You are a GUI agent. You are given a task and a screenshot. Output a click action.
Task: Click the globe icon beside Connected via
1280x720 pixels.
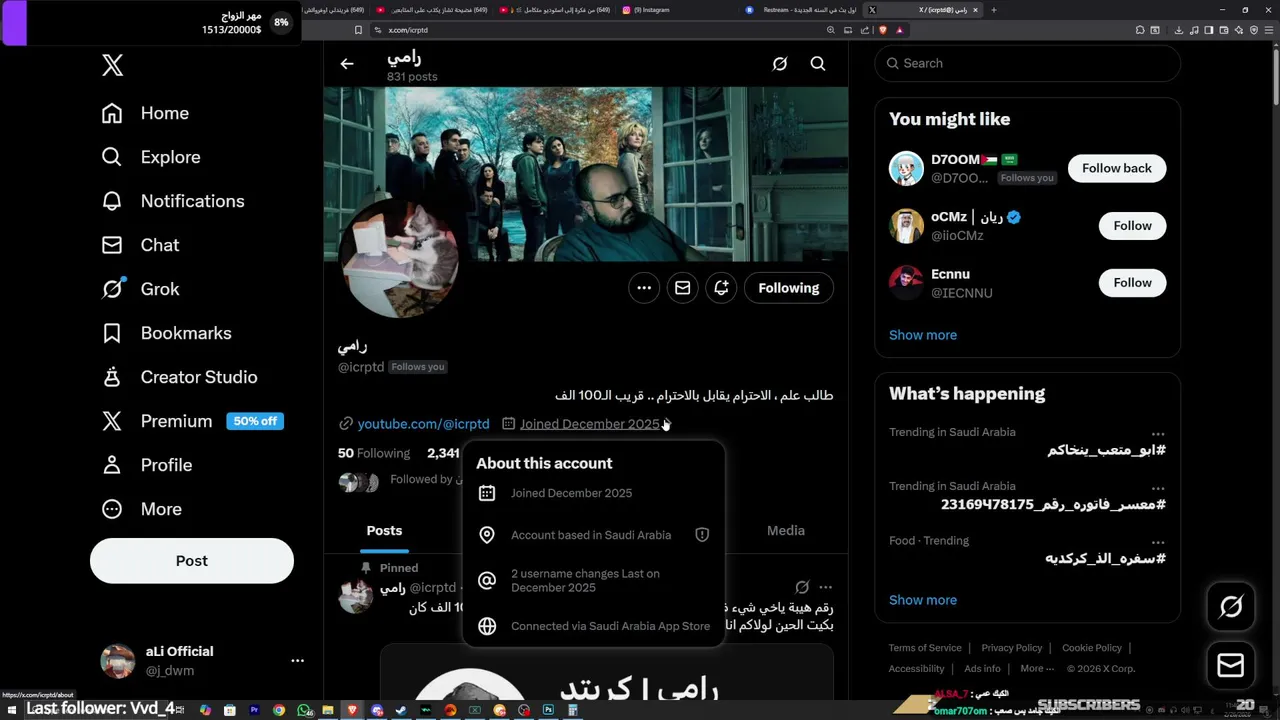pyautogui.click(x=487, y=626)
